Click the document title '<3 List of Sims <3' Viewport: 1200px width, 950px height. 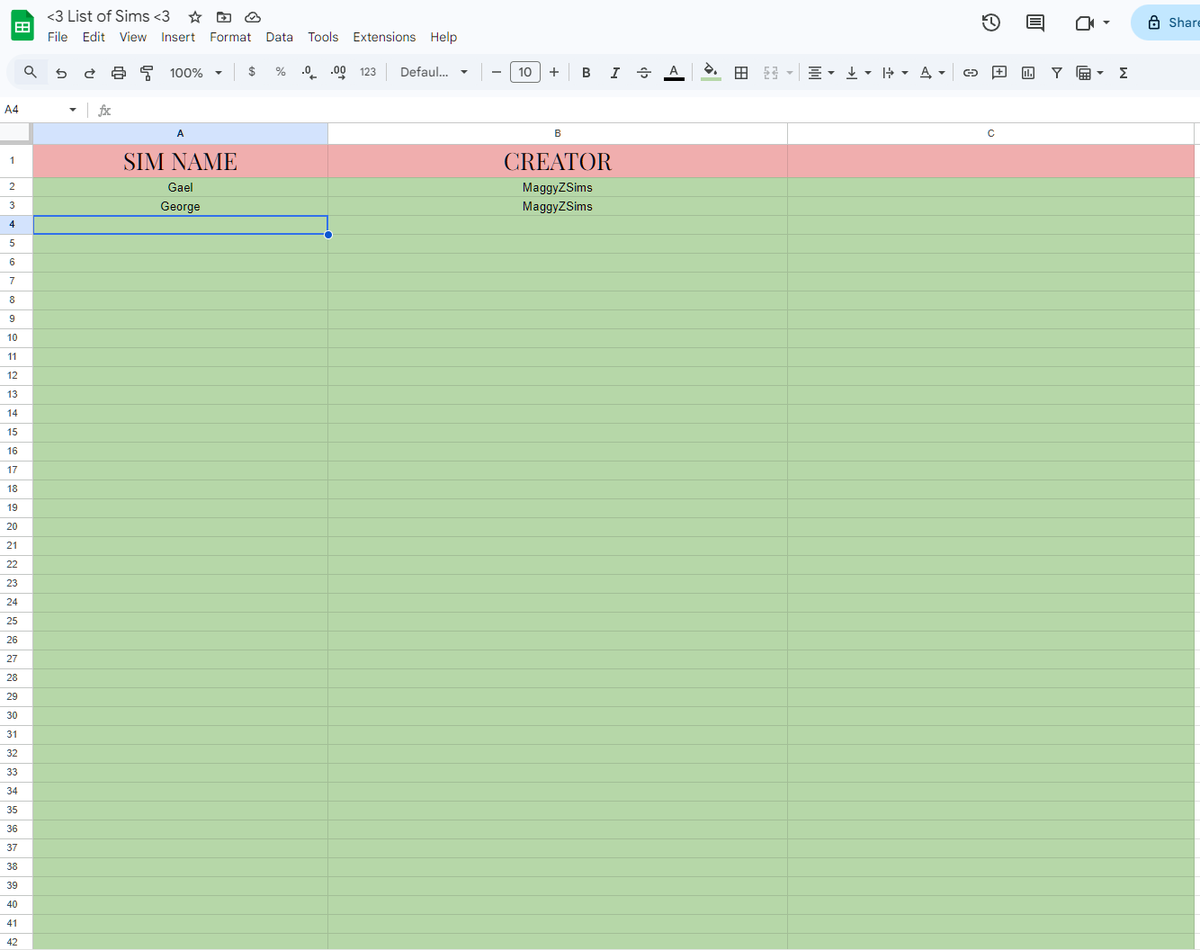click(109, 16)
